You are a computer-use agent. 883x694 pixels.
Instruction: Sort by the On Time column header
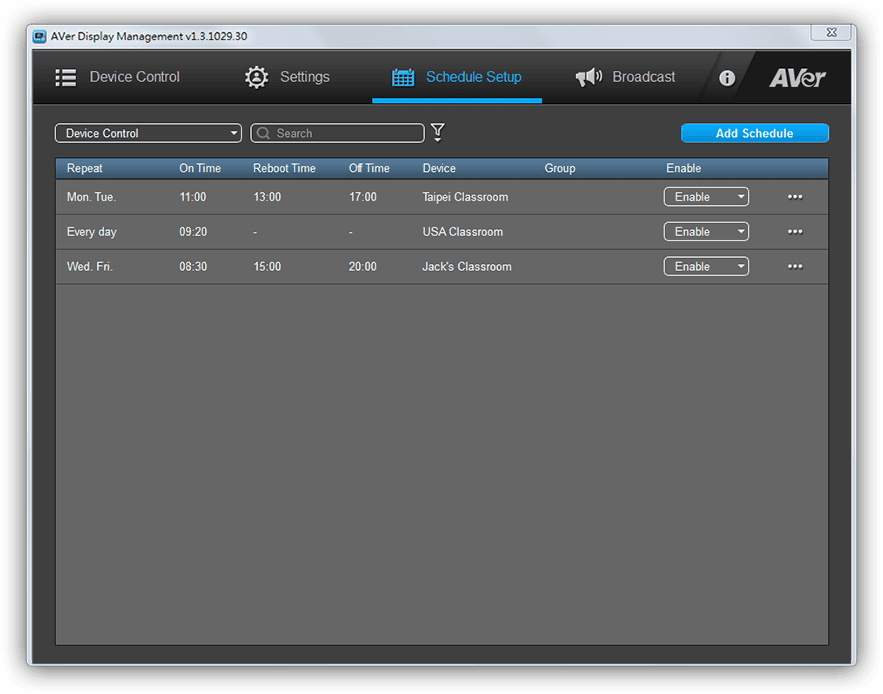coord(200,168)
